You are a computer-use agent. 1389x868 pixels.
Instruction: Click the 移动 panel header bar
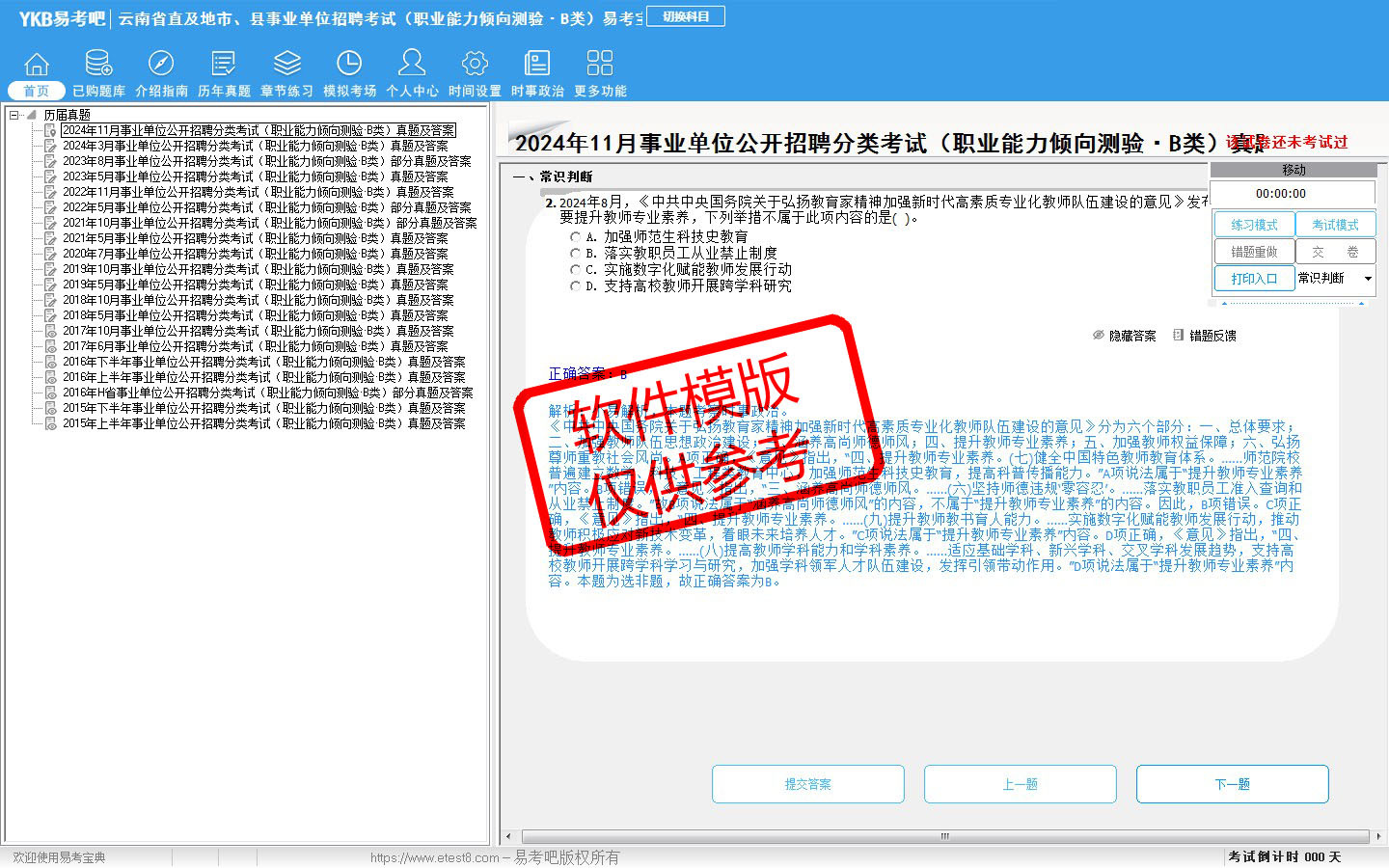[1293, 170]
